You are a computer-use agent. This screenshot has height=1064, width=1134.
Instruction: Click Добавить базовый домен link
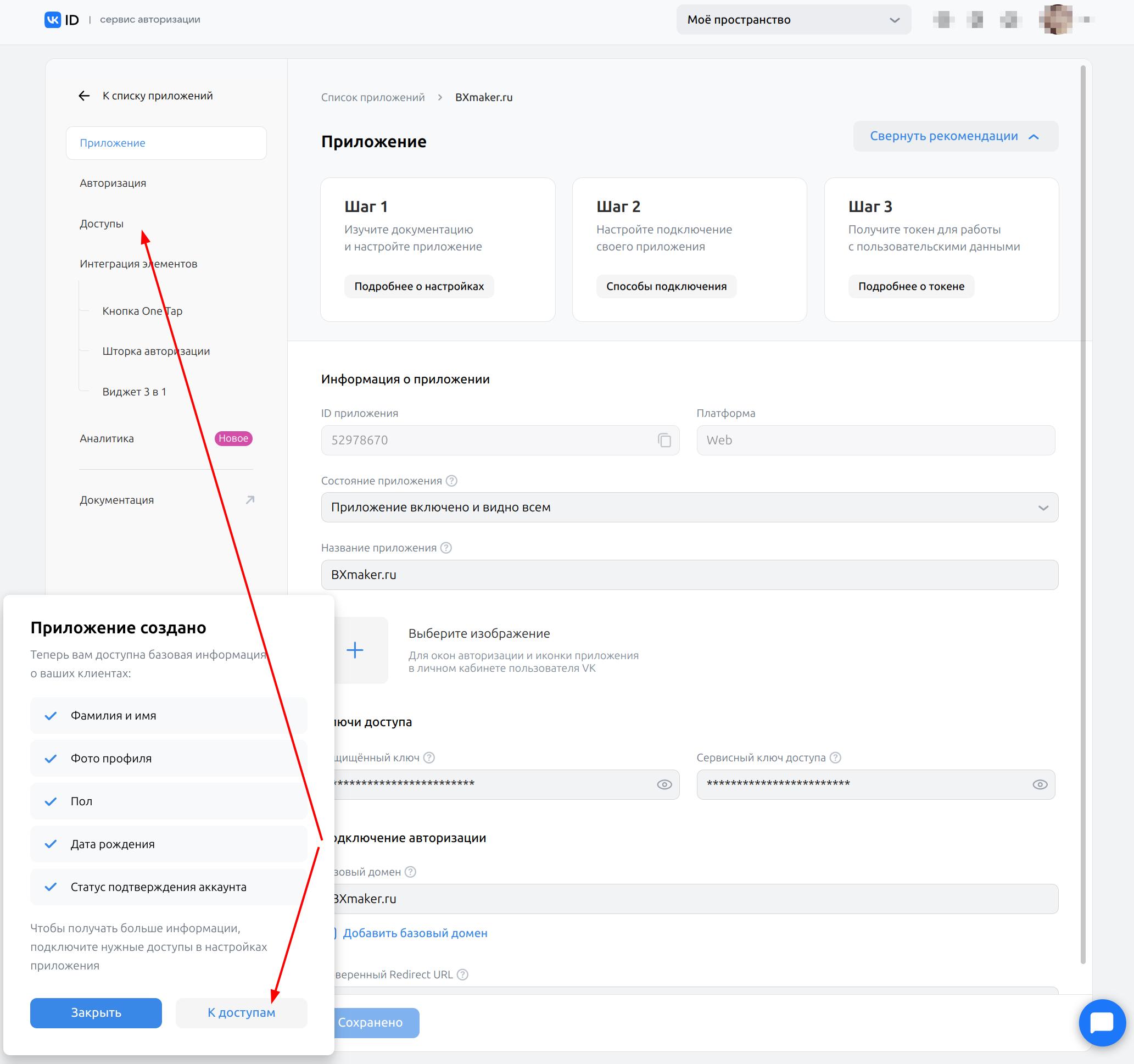[x=415, y=933]
